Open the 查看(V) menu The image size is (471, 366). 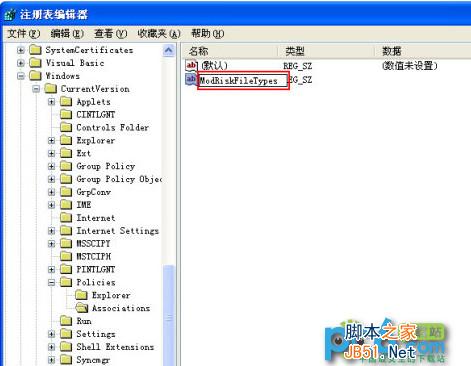click(111, 34)
